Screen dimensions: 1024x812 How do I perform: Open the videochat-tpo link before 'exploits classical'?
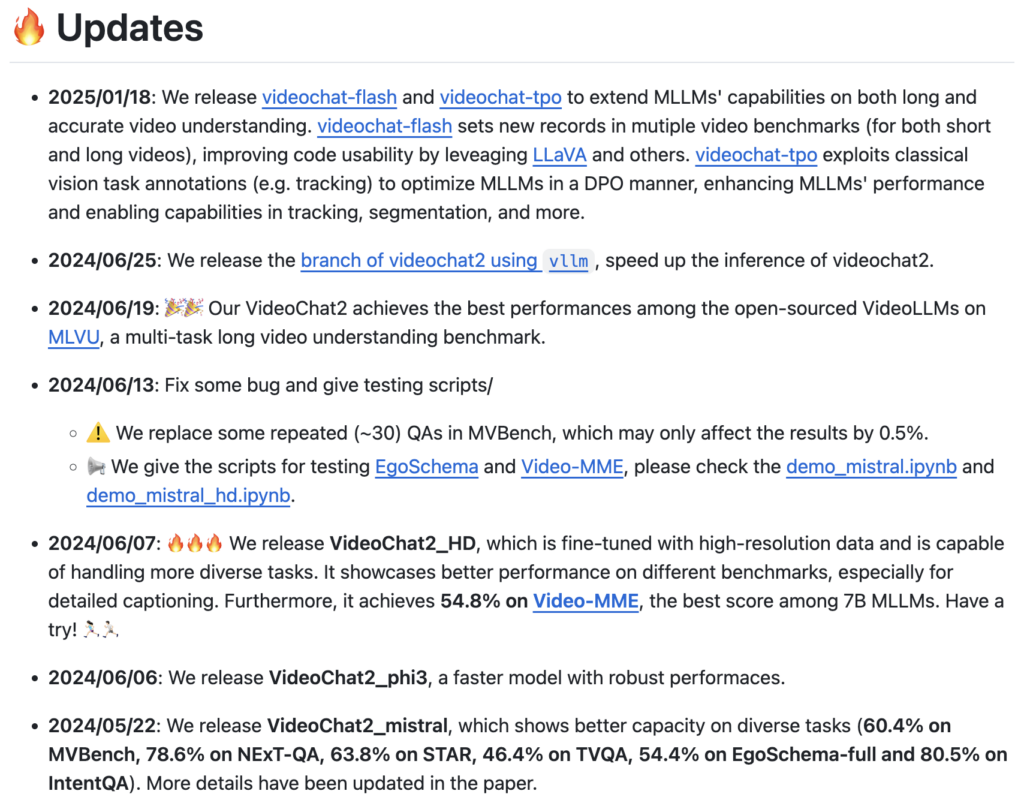[x=756, y=155]
